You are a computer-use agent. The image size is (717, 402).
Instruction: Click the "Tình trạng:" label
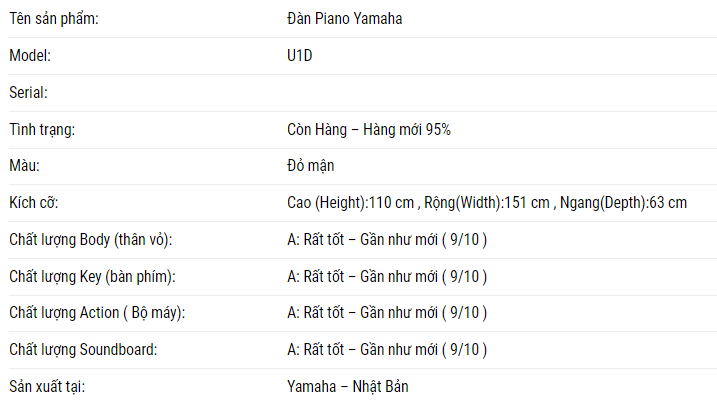click(42, 130)
